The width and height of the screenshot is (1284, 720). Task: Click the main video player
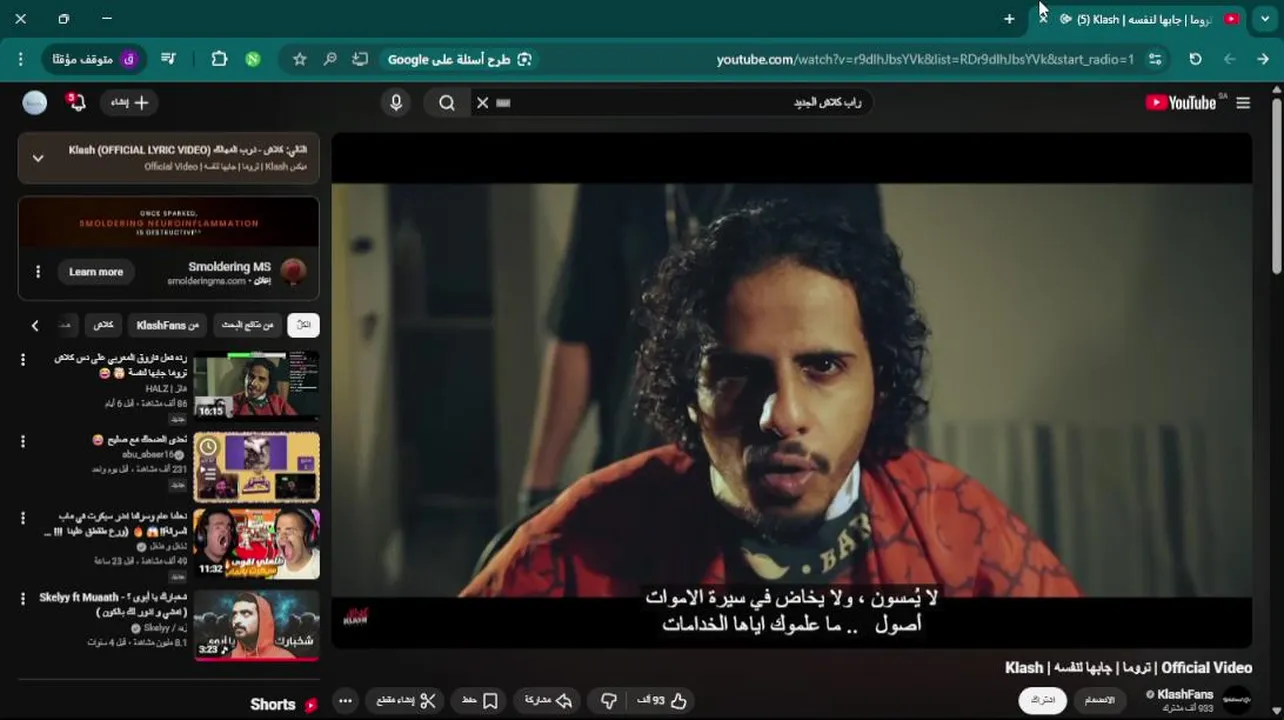coord(791,390)
